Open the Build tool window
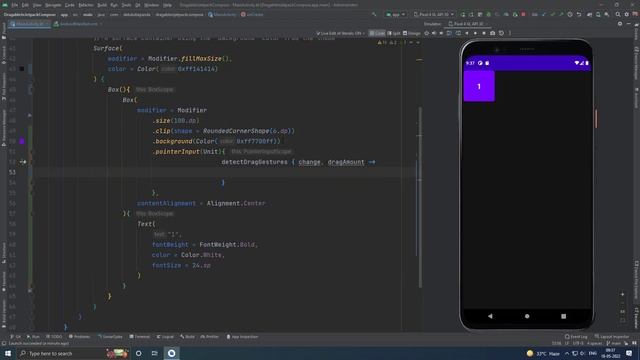The image size is (640, 360). pos(188,337)
